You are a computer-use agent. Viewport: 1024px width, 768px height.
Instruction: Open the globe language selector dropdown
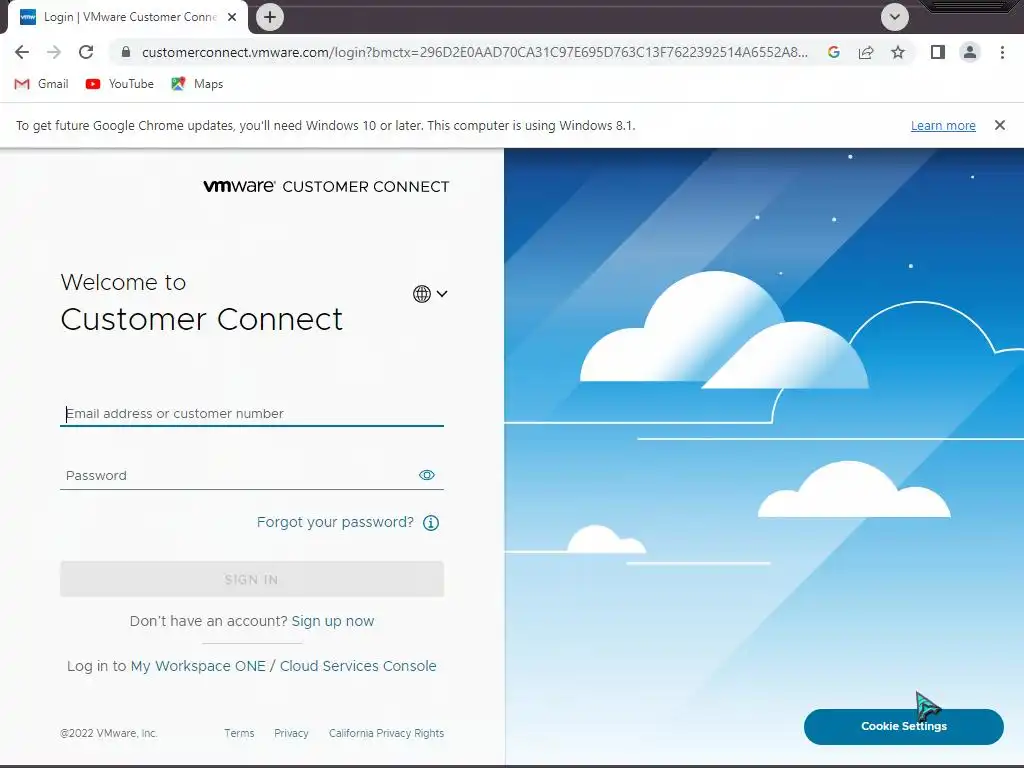tap(430, 294)
